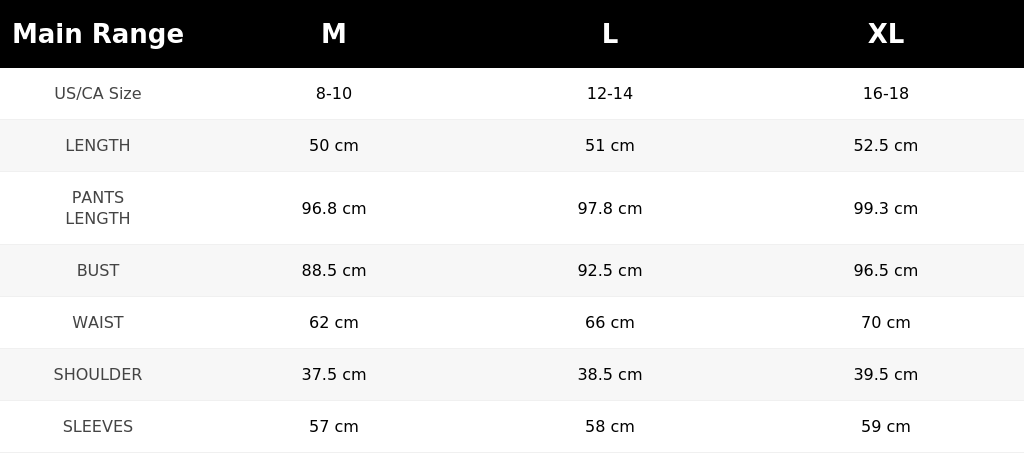
Task: Click the US/CA Size row label
Action: pos(98,93)
